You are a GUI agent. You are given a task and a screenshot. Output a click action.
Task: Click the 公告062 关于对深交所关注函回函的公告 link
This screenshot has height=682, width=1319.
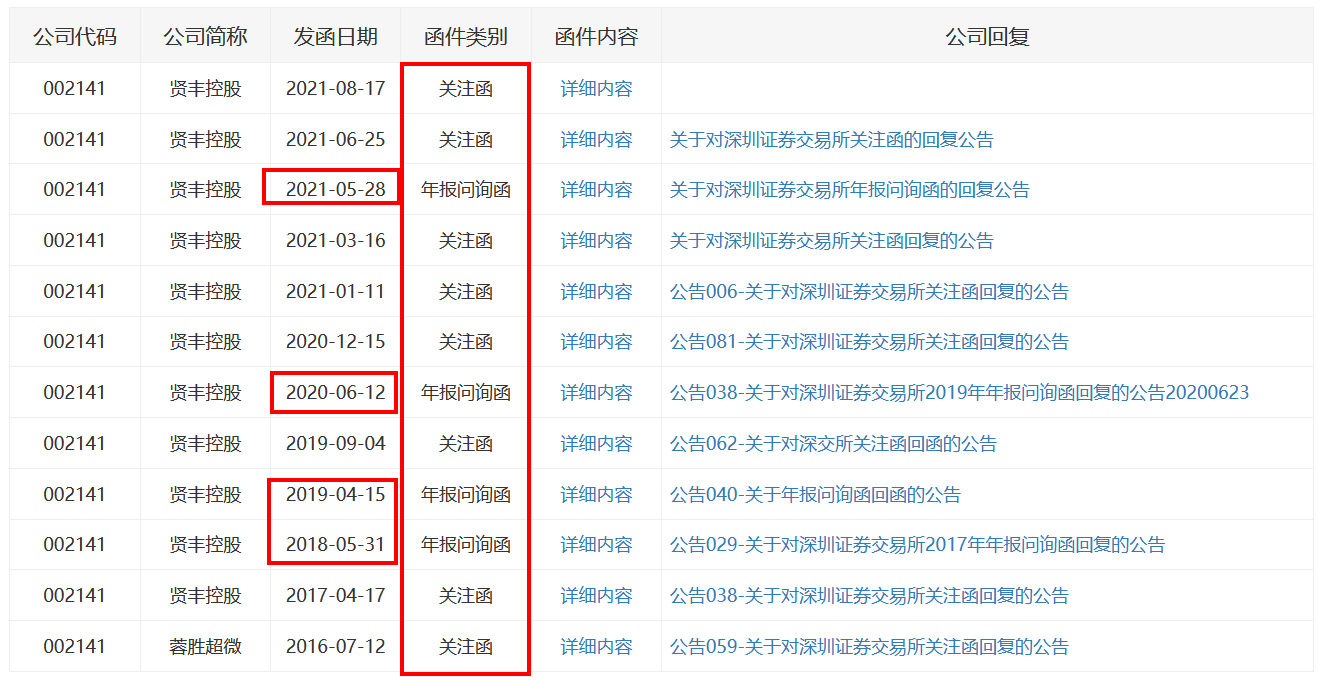(832, 444)
